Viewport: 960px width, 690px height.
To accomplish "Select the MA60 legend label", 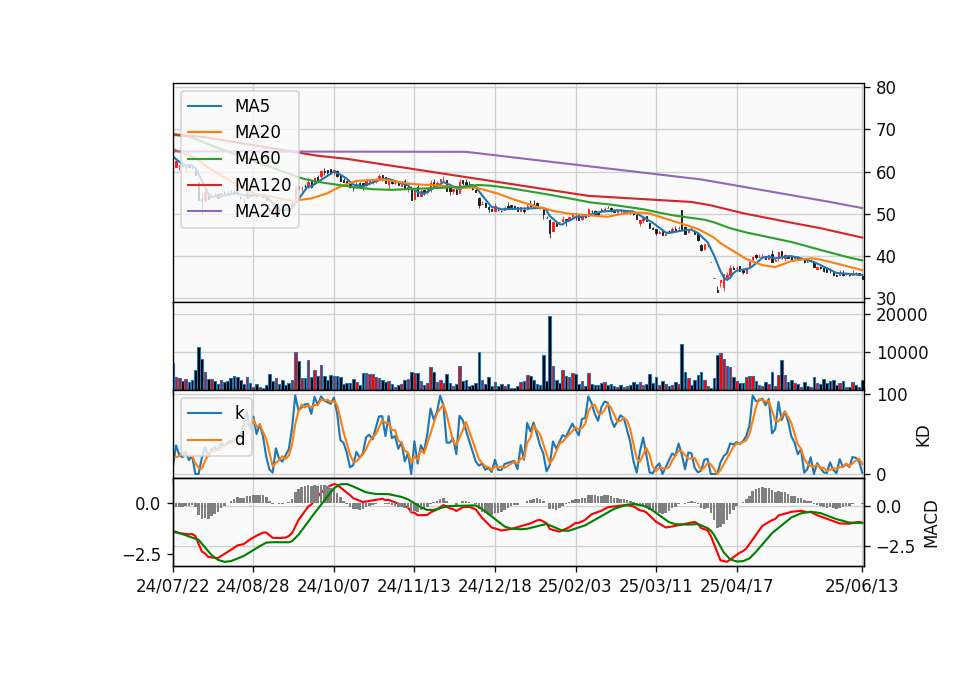I will coord(257,158).
